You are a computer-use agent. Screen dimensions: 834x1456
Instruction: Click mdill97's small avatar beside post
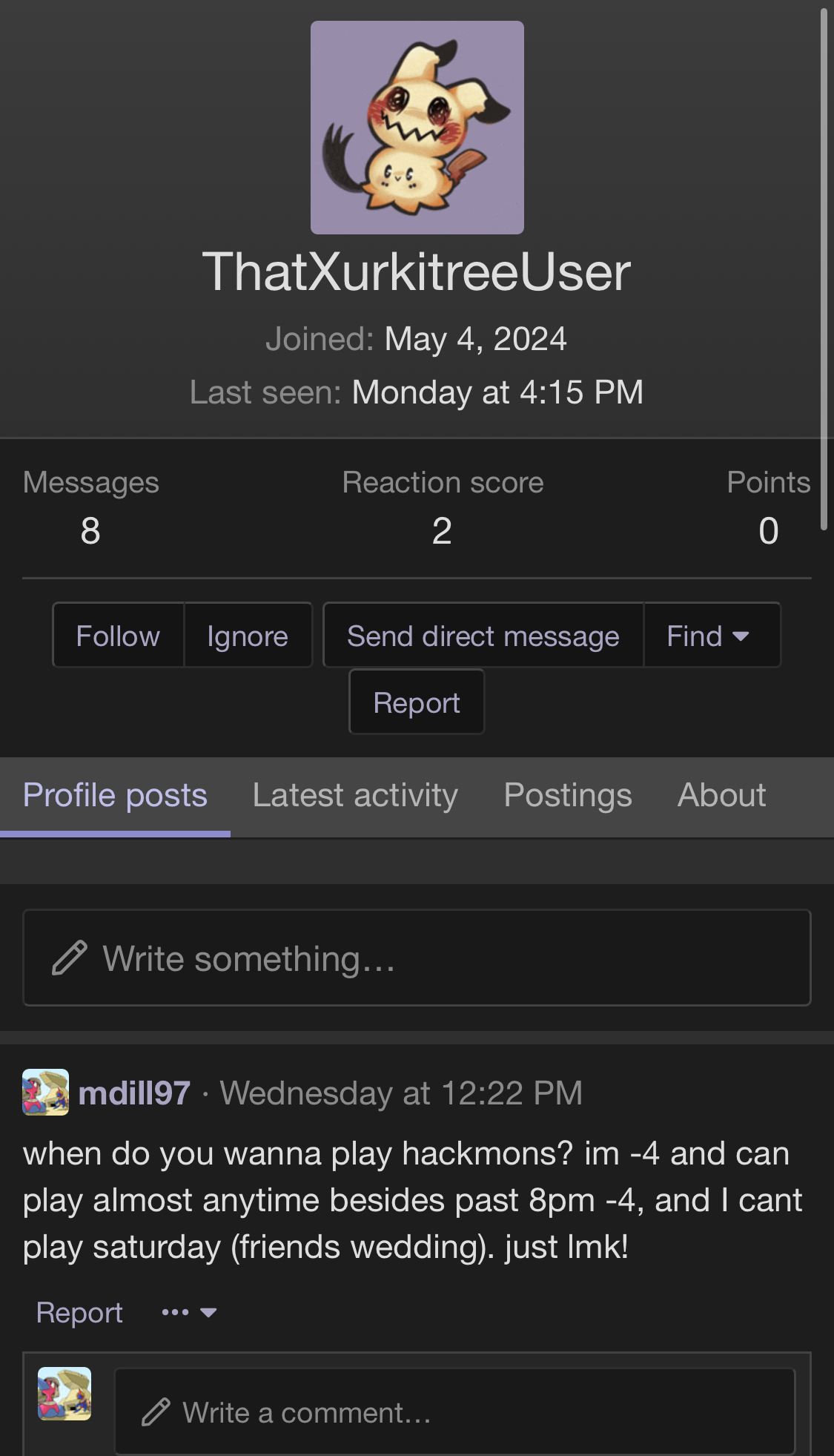coord(45,1092)
